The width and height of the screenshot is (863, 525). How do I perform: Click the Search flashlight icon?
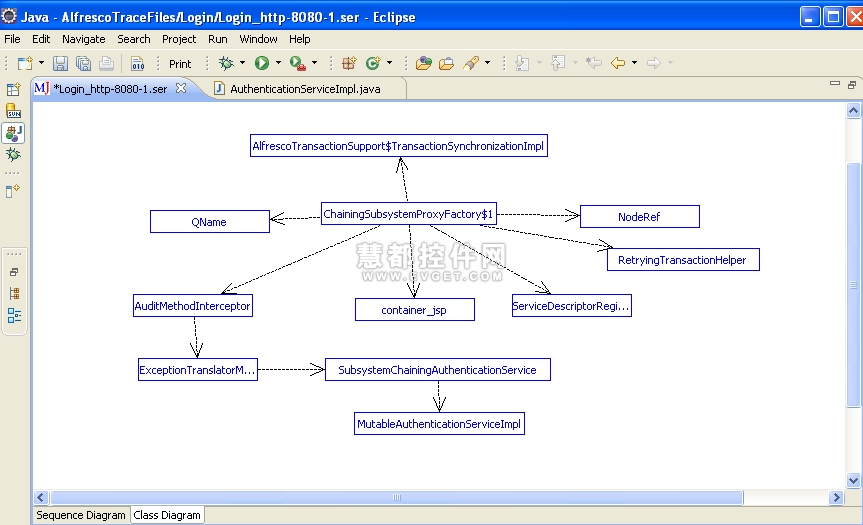[x=471, y=63]
